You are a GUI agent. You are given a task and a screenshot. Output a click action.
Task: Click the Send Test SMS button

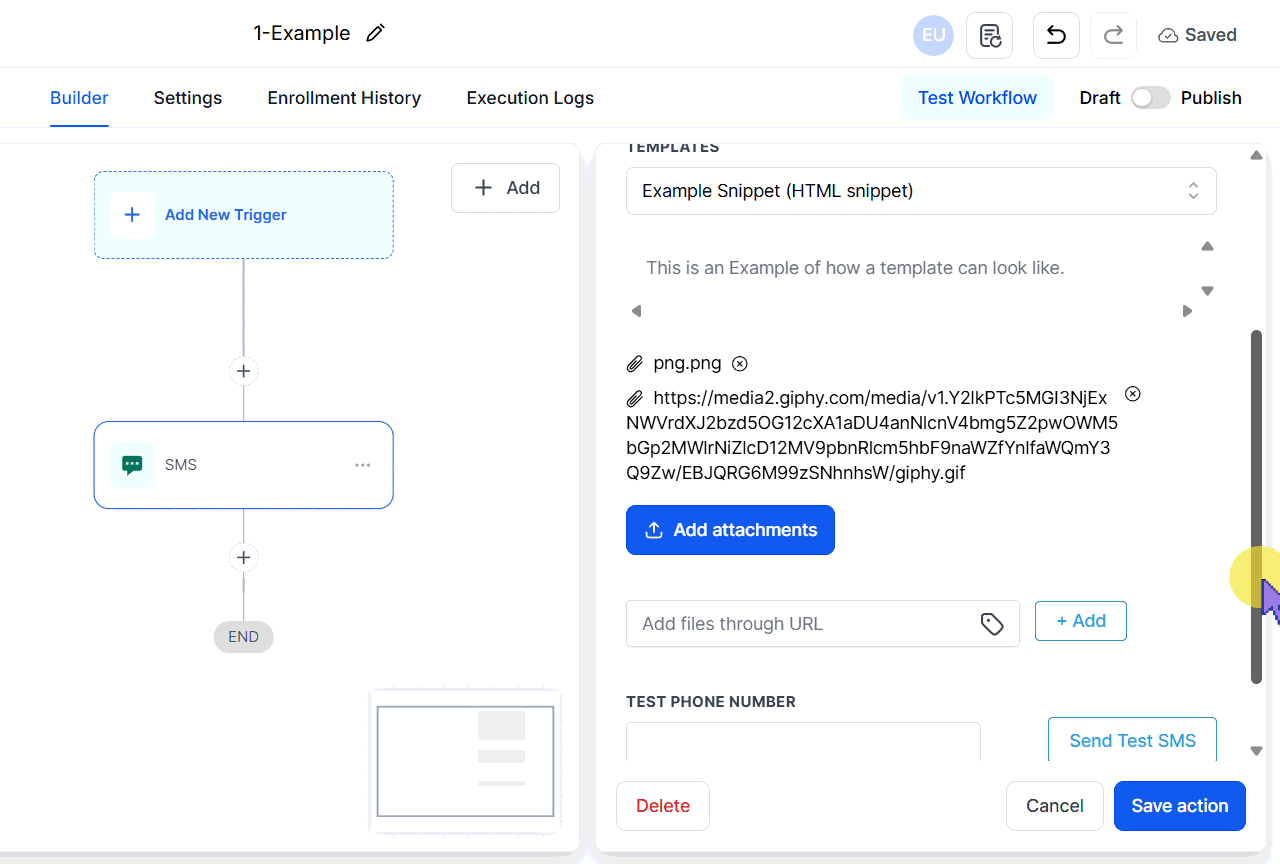click(x=1132, y=740)
